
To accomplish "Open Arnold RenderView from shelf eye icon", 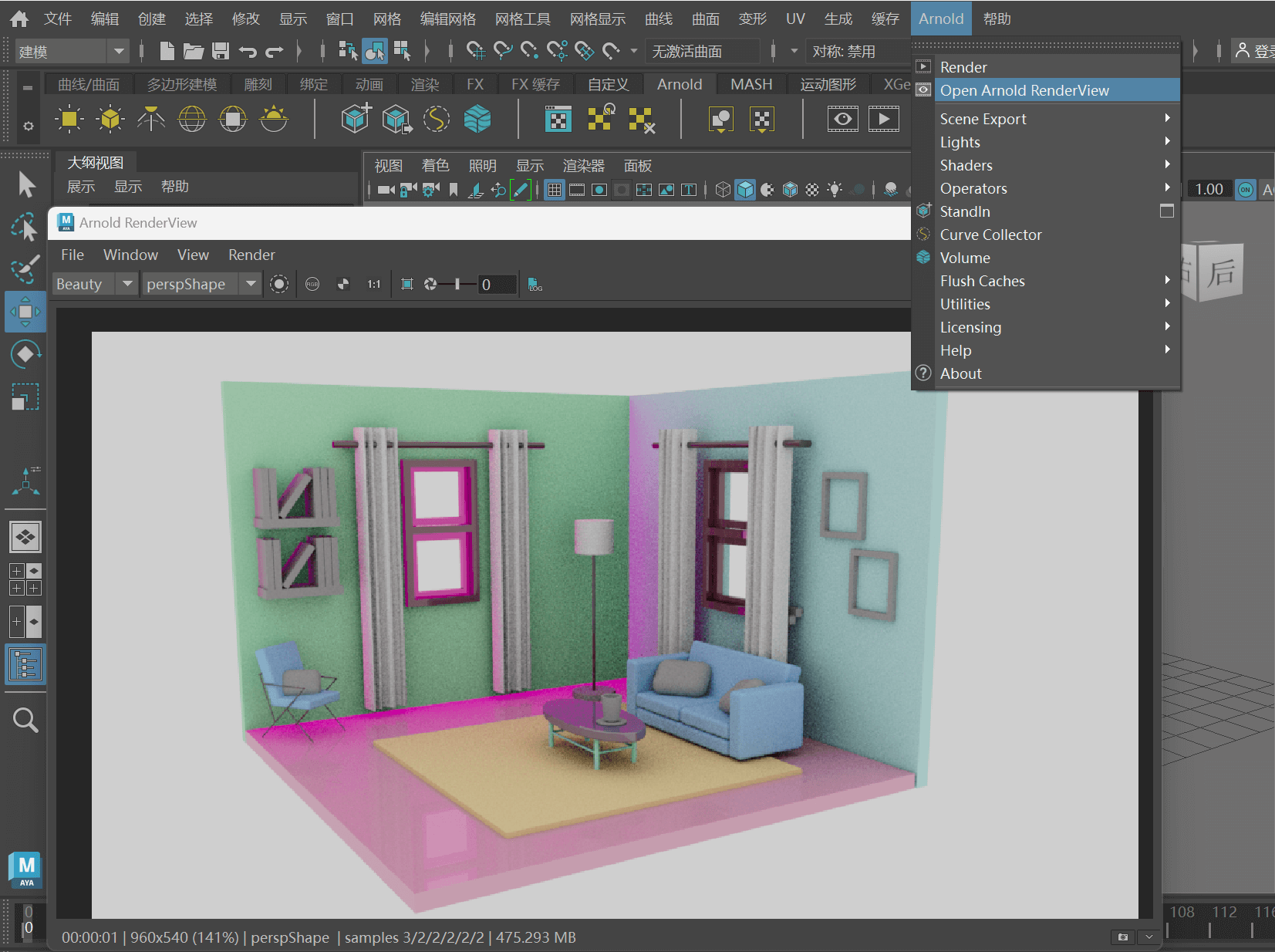I will point(843,119).
